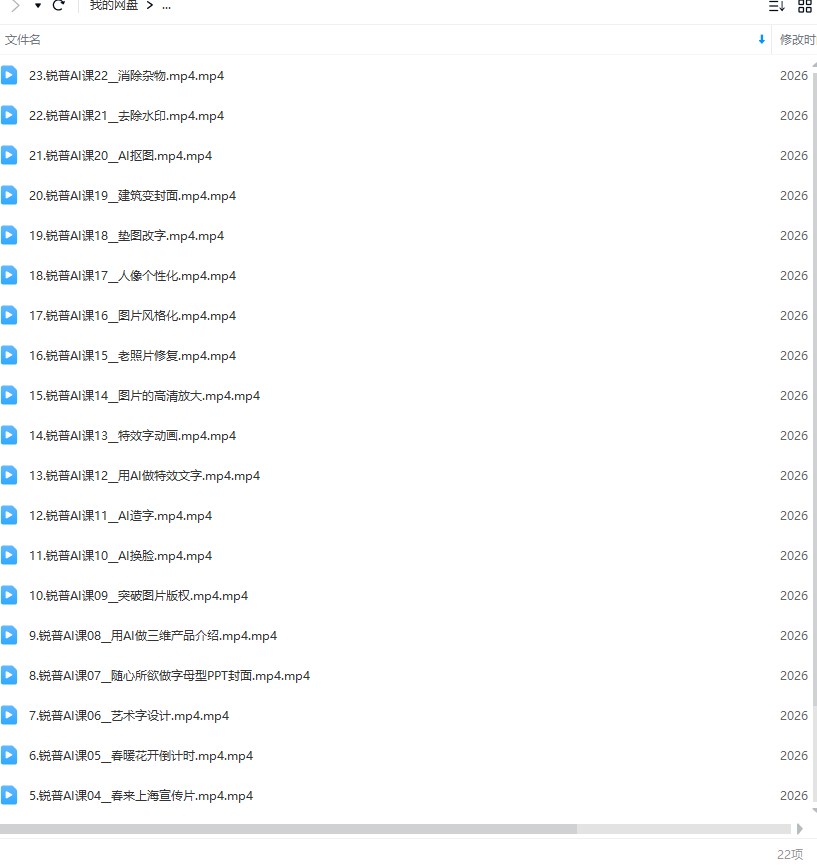Go to 我的网盘 breadcrumb
Screen dimensions: 817x867
click(114, 6)
